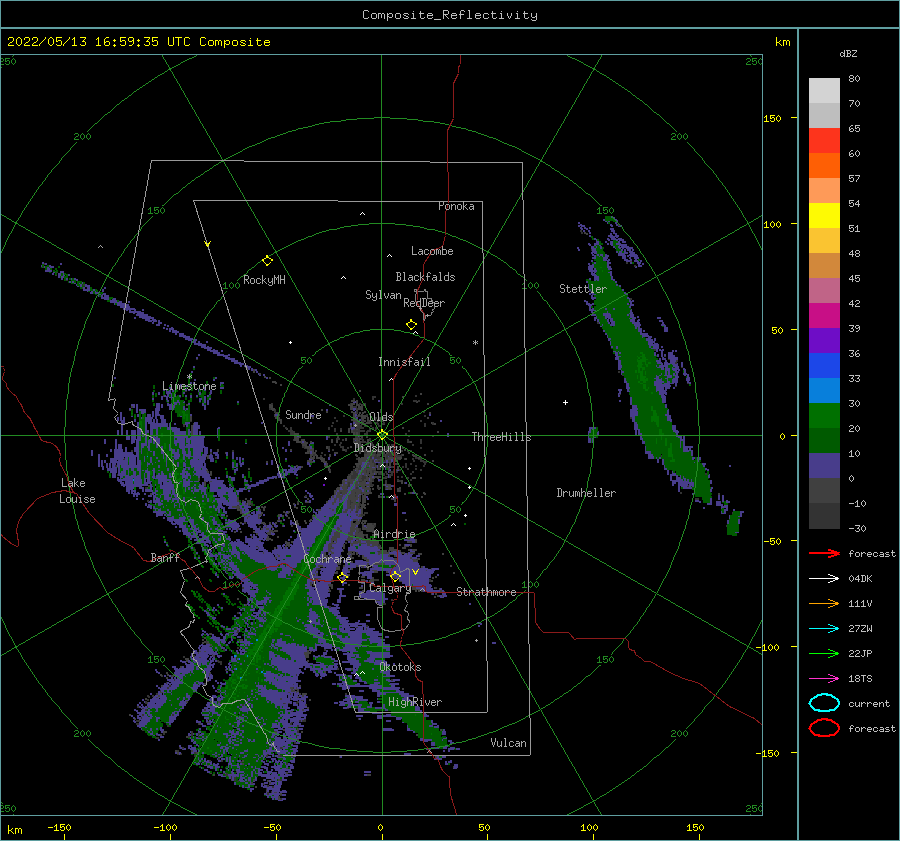Click the yellow diamond marker next to RockyMH
900x841 pixels.
(267, 261)
